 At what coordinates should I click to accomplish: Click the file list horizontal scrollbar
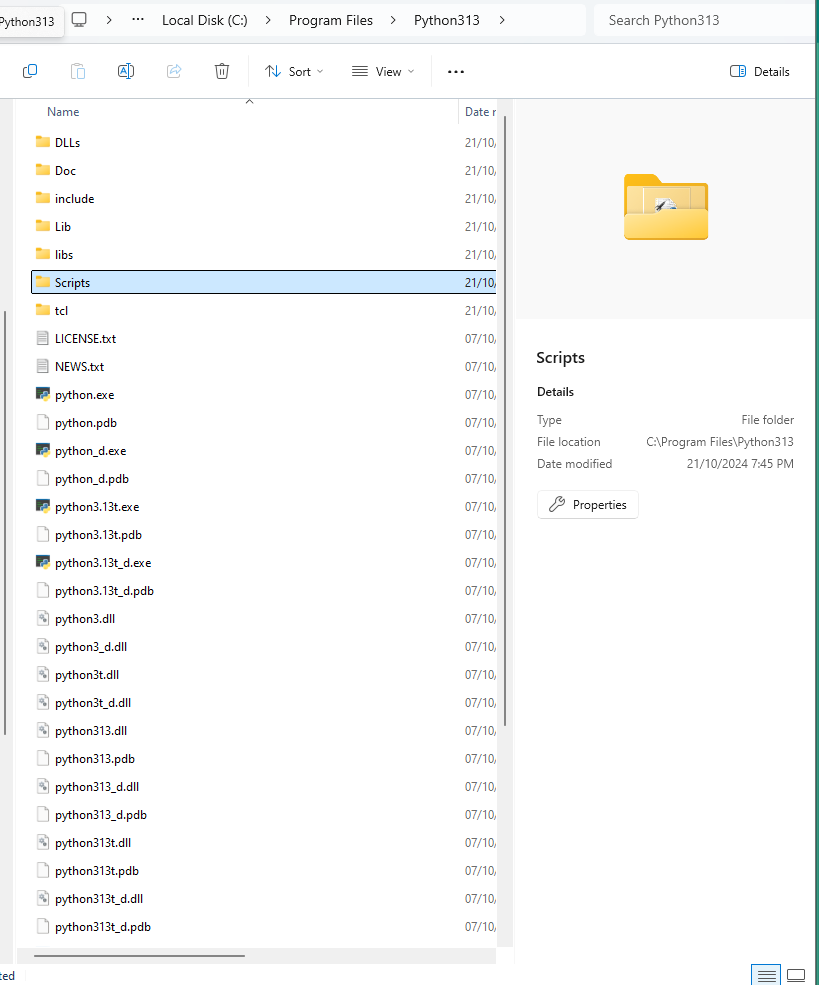139,955
